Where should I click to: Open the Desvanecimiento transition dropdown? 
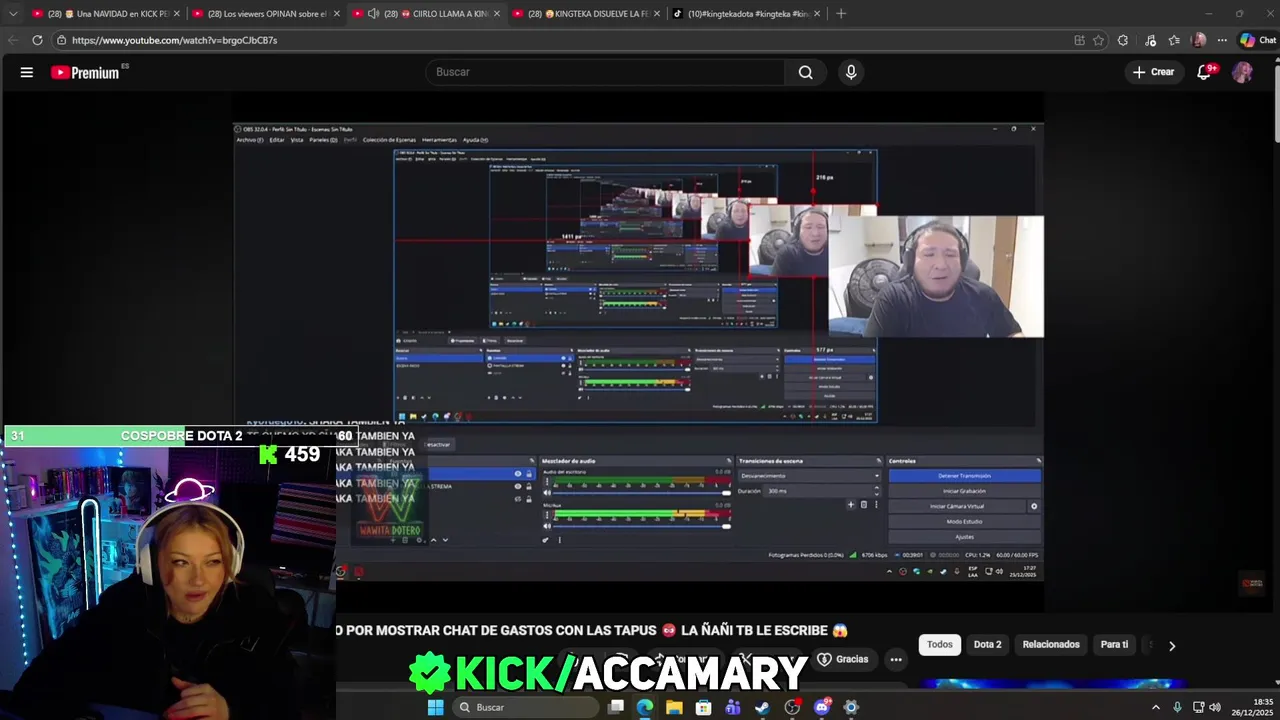click(808, 476)
